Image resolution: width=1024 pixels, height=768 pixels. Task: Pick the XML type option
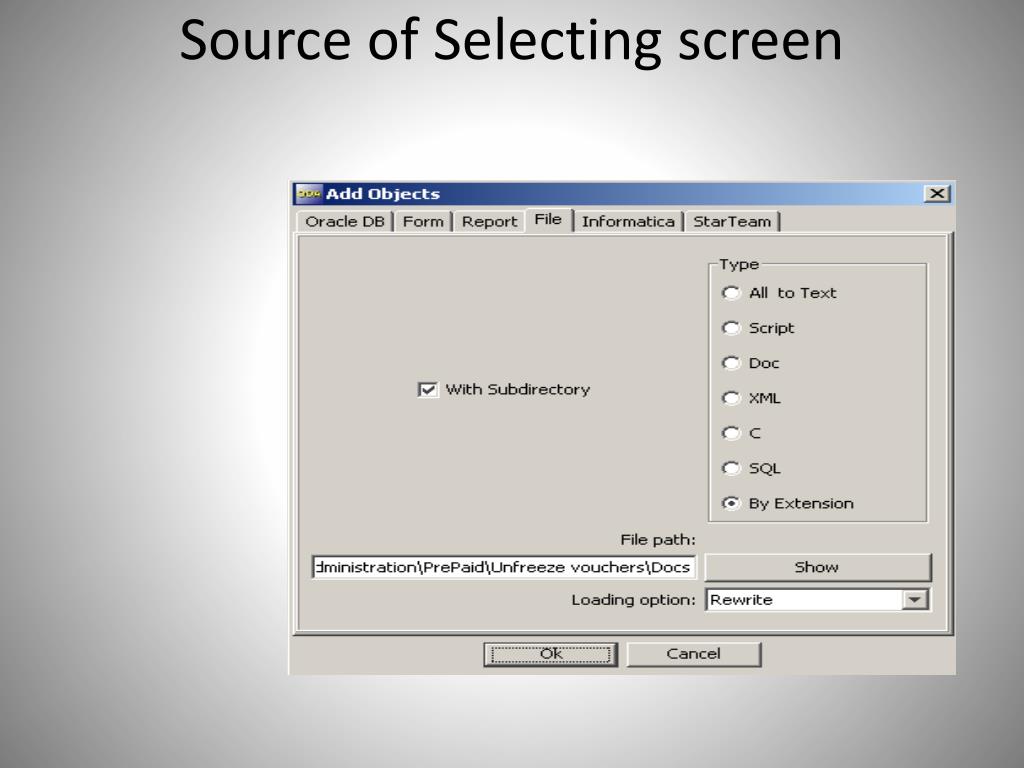(x=732, y=398)
